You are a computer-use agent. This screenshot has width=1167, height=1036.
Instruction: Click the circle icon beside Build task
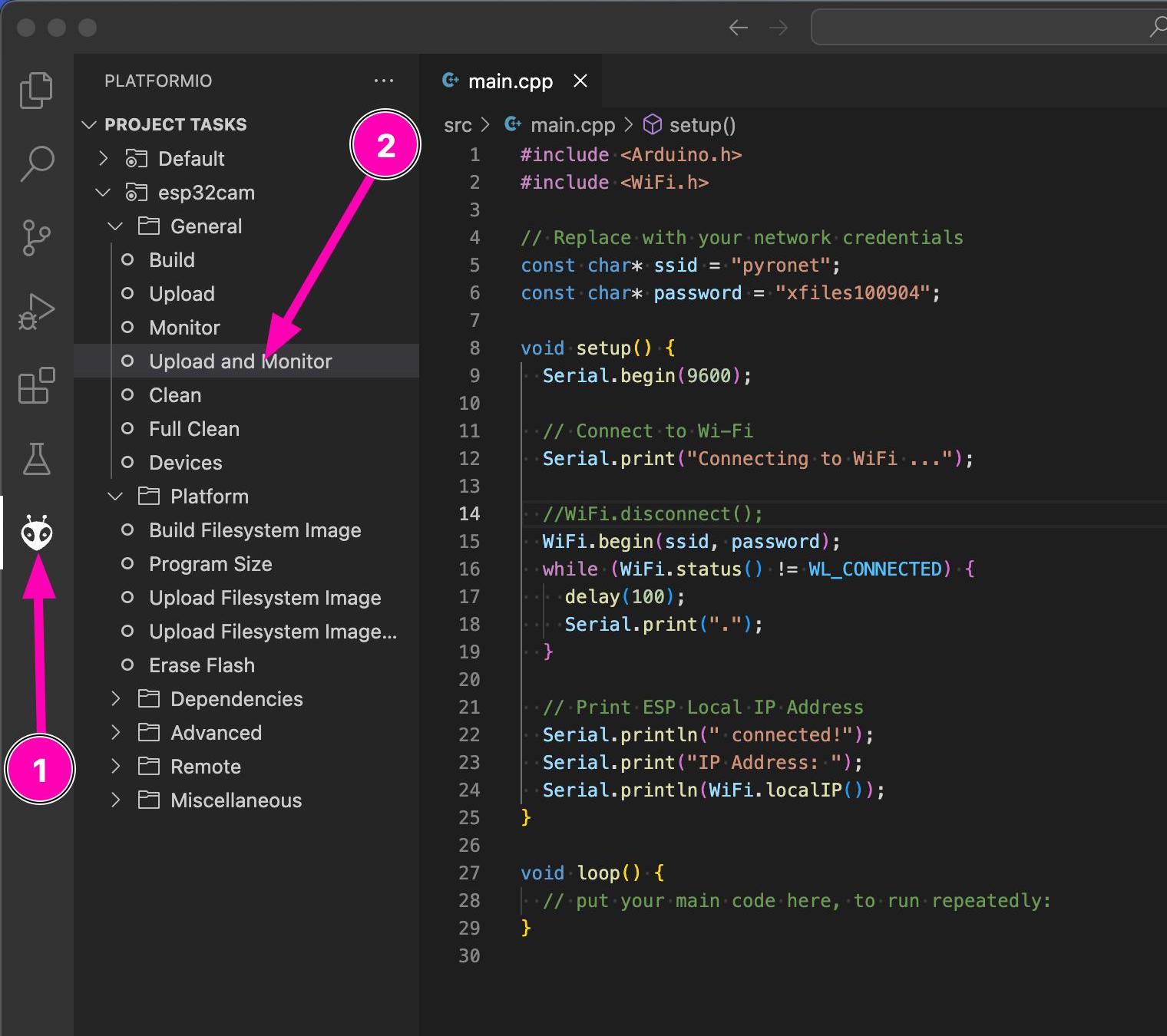[127, 260]
